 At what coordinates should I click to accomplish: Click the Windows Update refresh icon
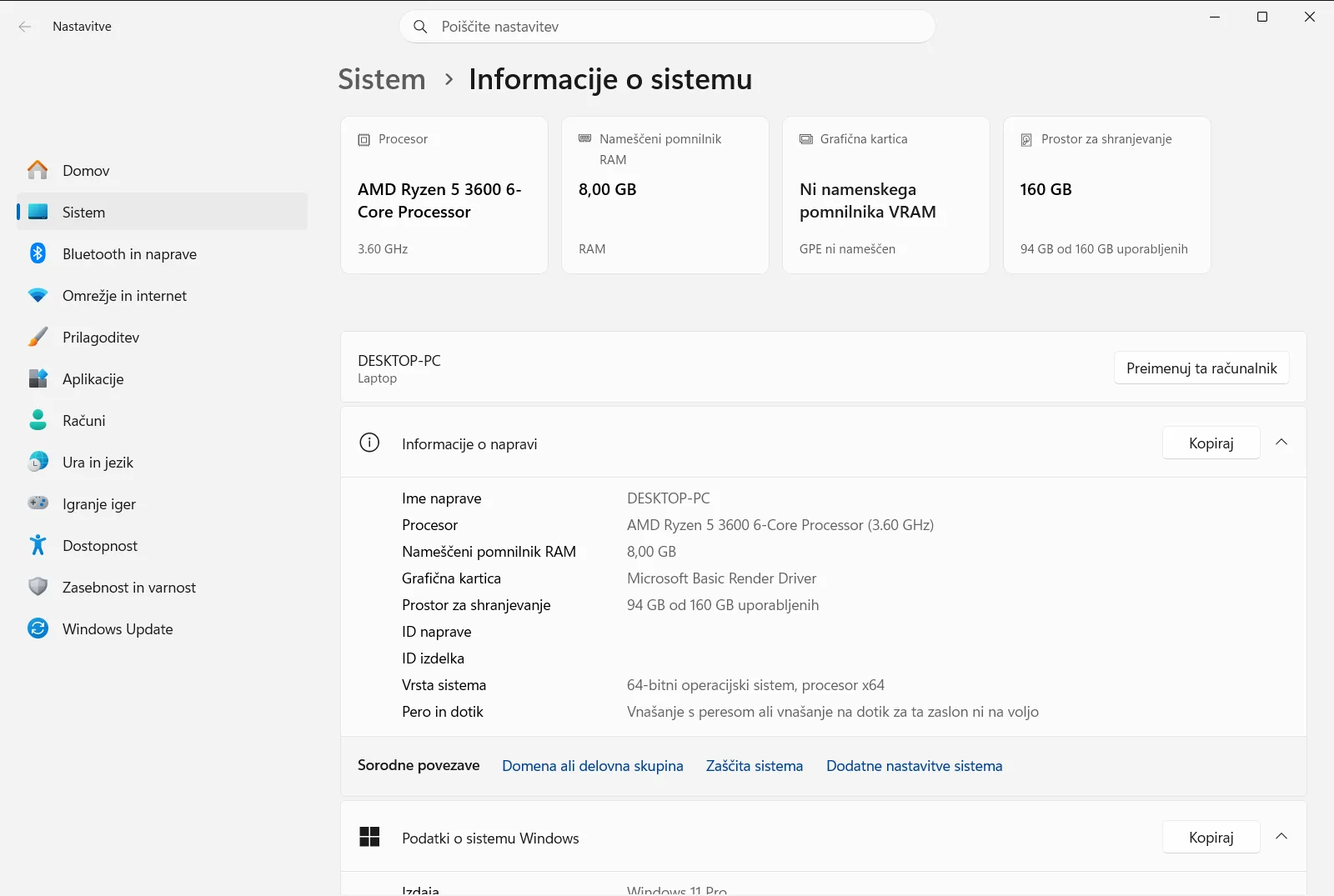[38, 628]
